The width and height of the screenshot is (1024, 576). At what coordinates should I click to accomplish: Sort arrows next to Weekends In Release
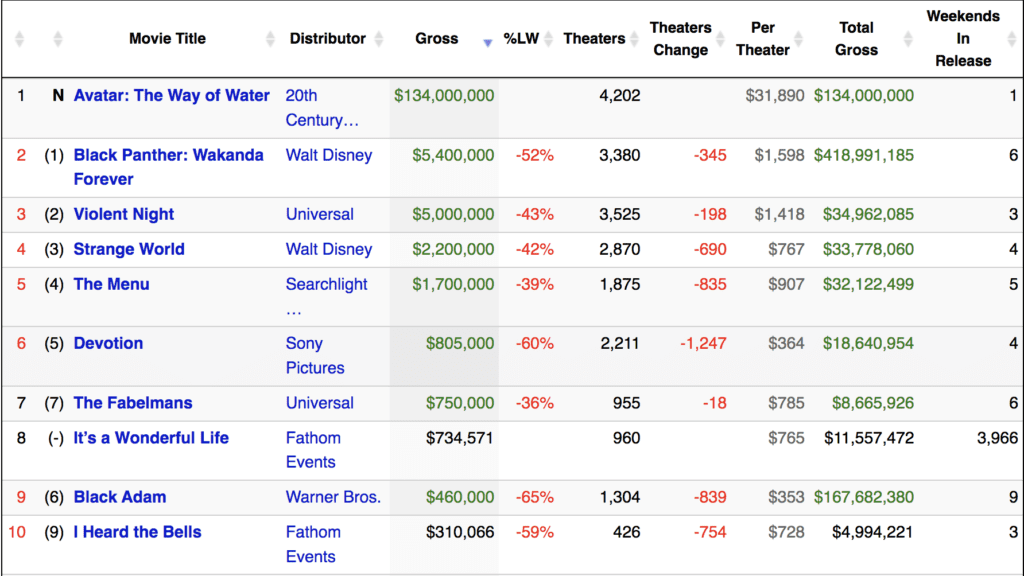(1012, 39)
